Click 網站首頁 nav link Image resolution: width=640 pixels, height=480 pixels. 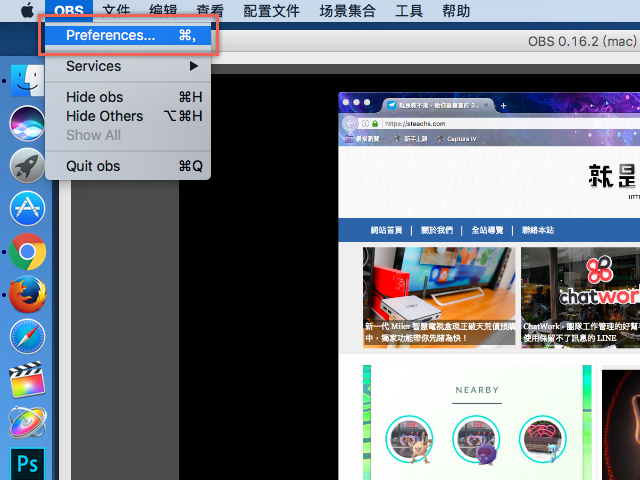[386, 230]
